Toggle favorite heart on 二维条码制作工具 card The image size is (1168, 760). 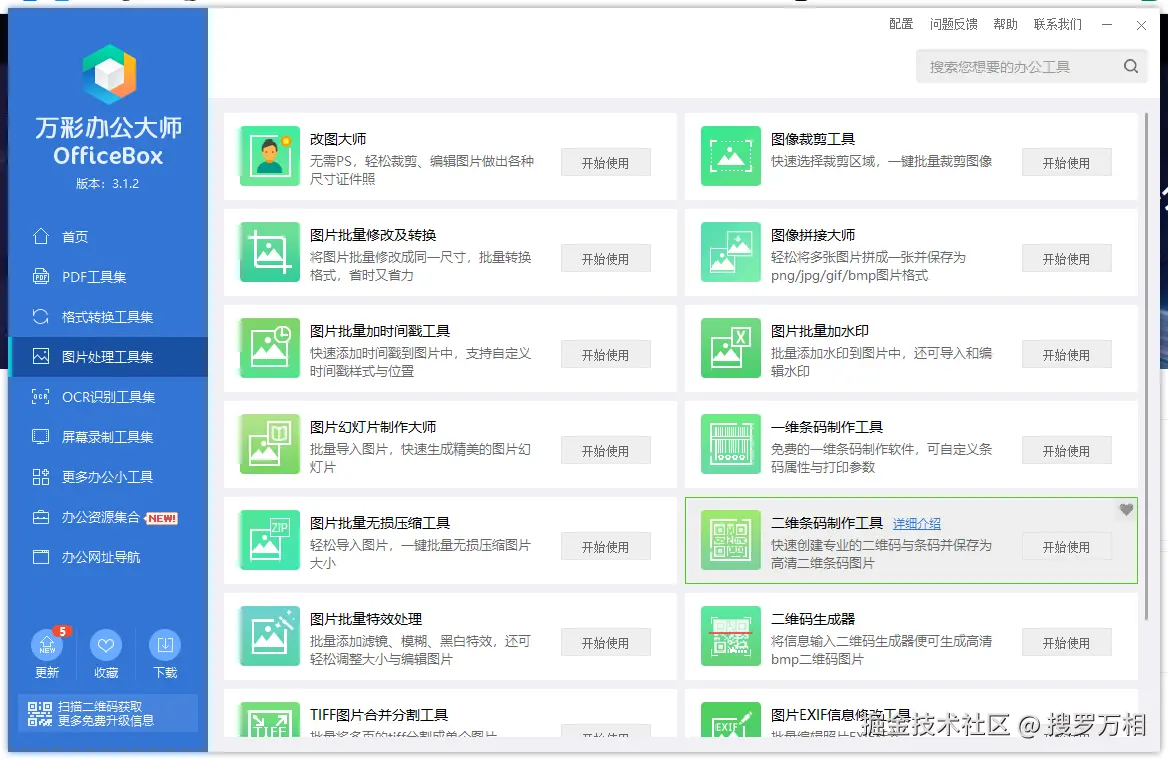click(x=1126, y=510)
